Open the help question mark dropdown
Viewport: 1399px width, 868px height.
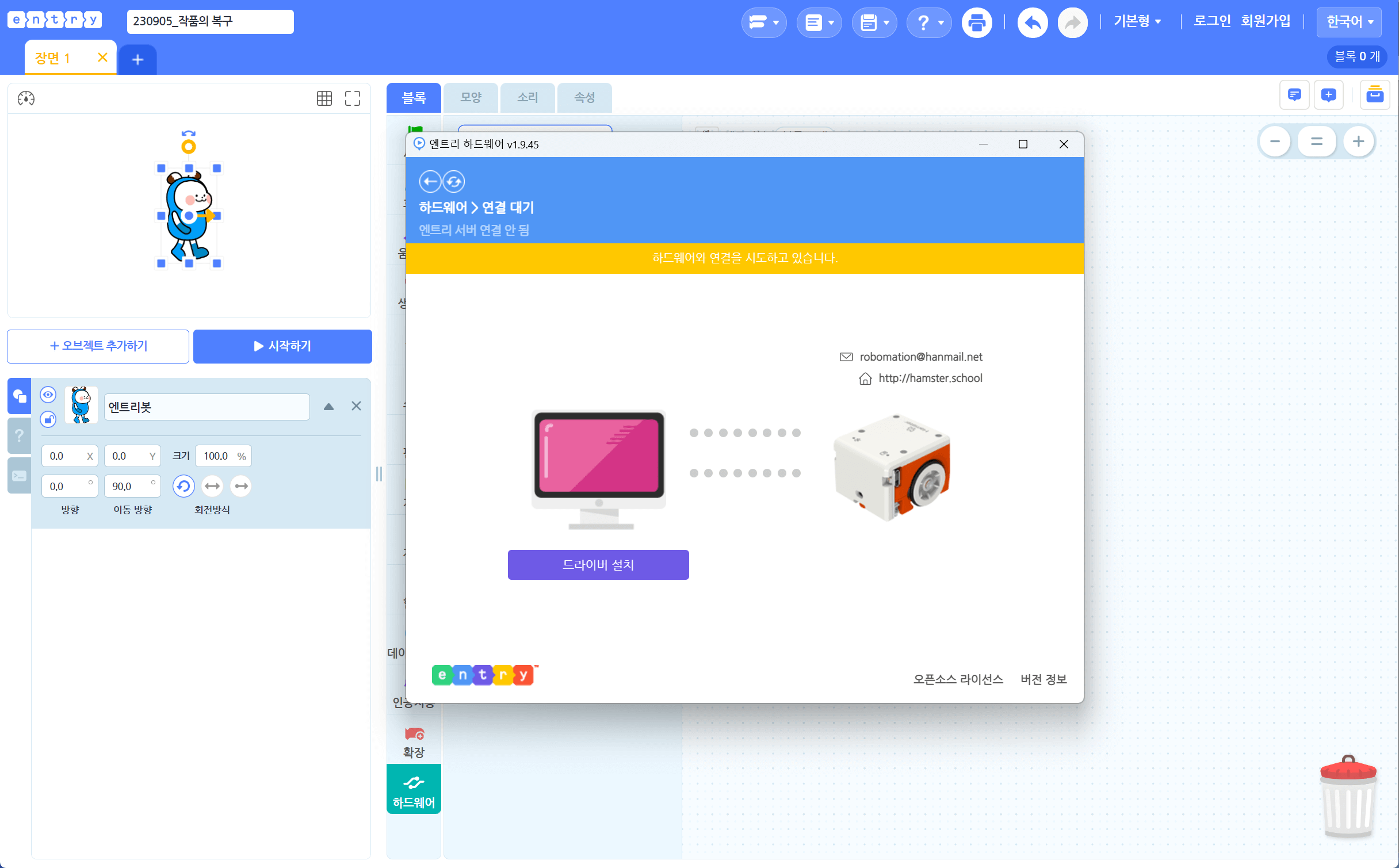[929, 23]
